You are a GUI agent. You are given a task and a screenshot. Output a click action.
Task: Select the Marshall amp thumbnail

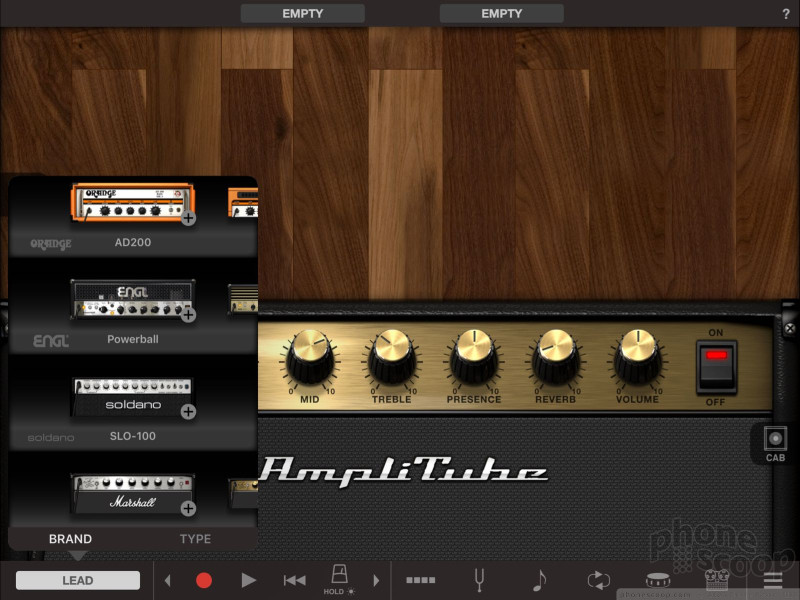(133, 494)
